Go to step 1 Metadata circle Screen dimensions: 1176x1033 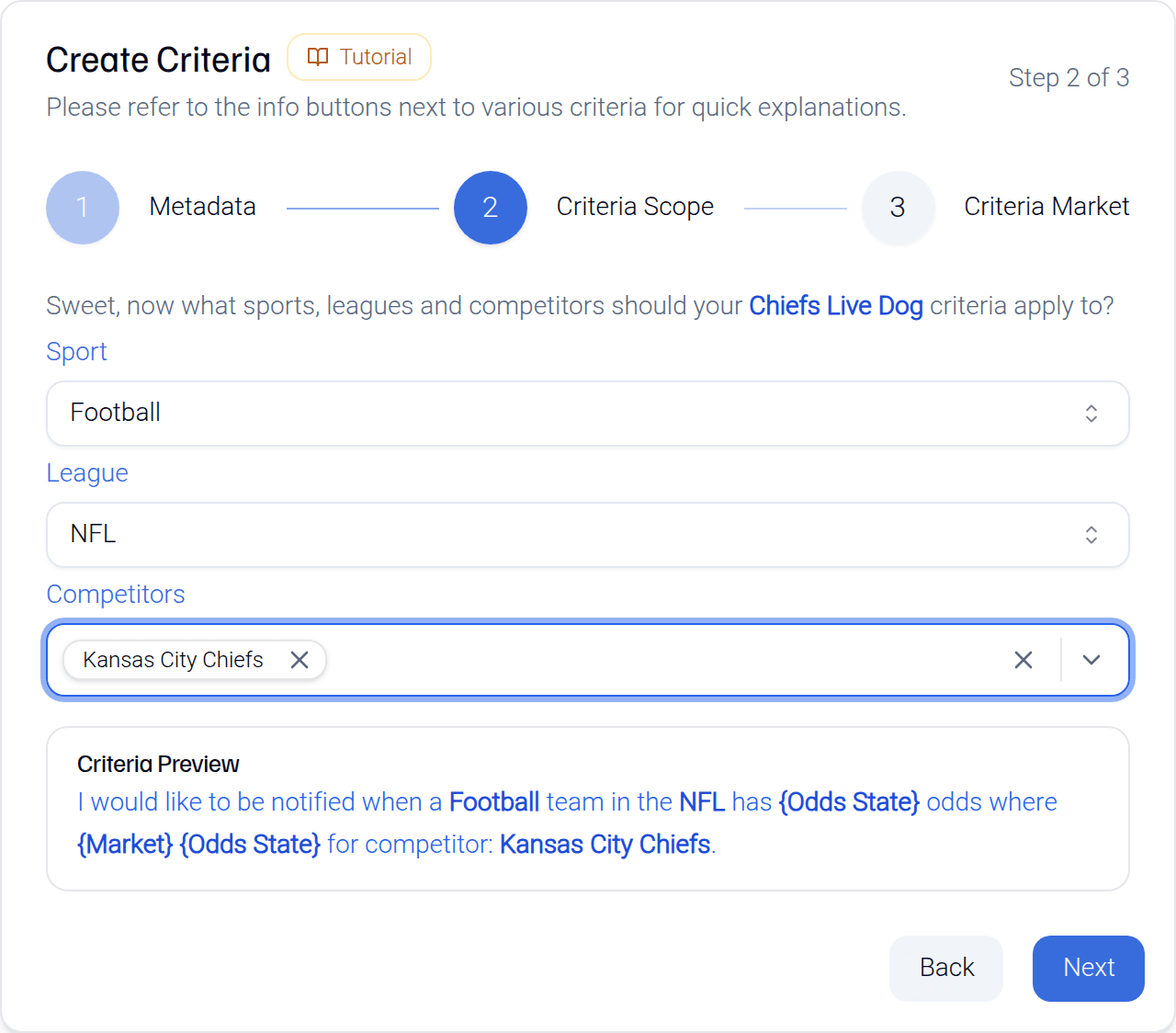(x=83, y=208)
